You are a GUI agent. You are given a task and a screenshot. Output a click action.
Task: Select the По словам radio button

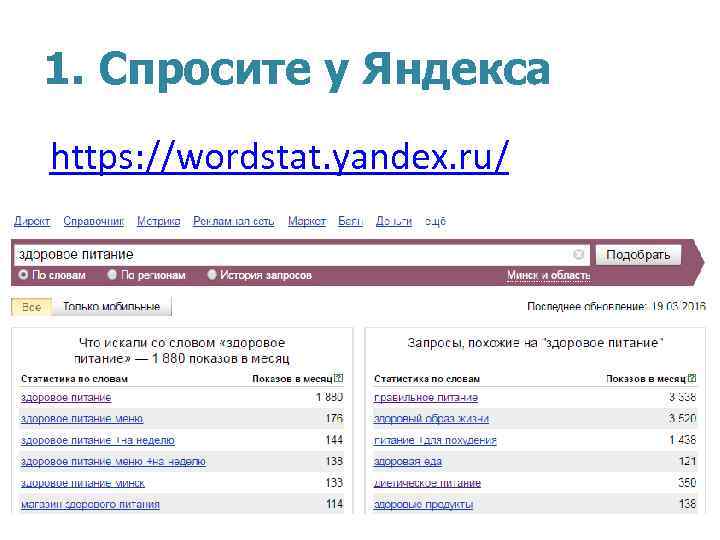tap(23, 275)
